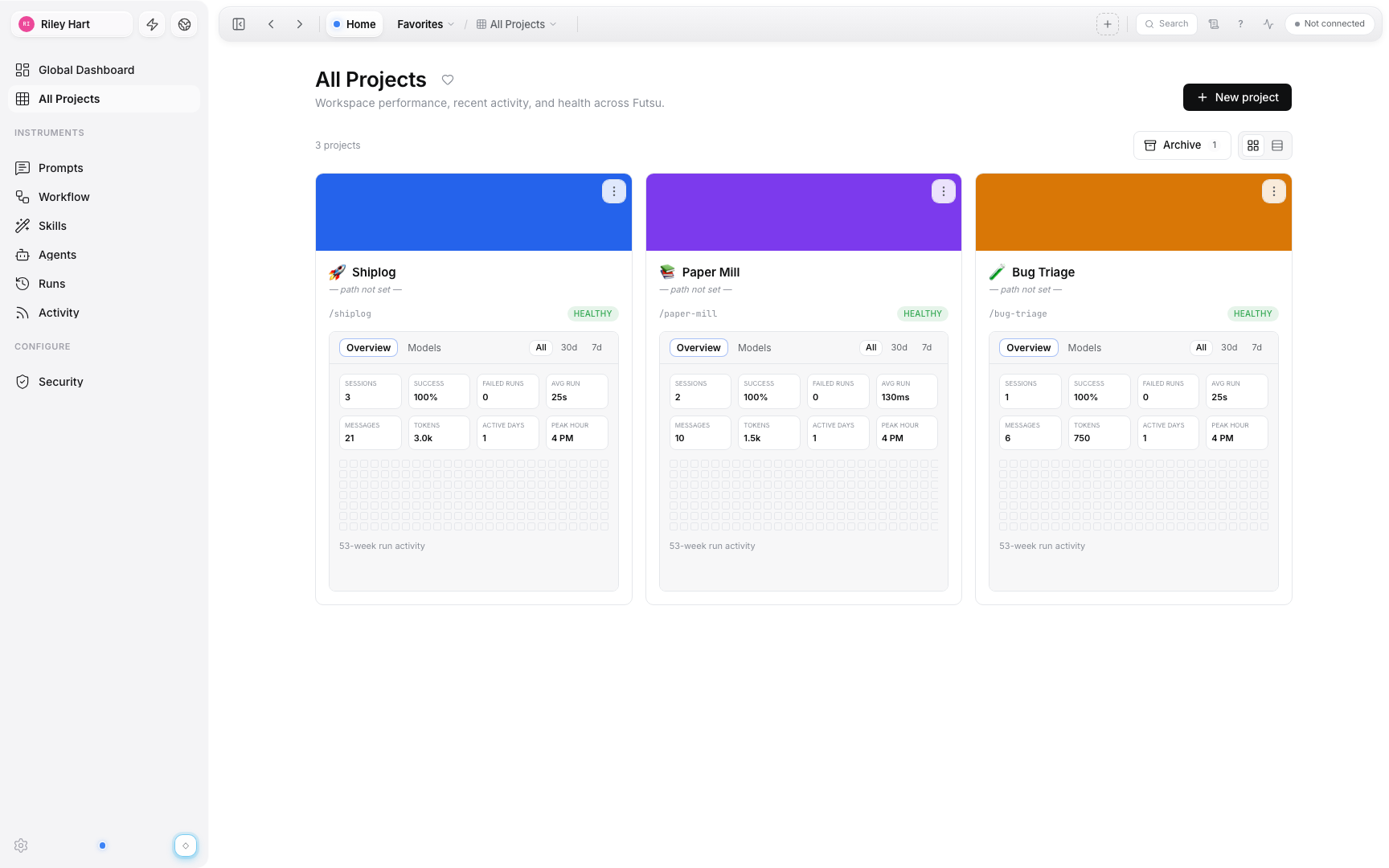Select All Projects in sidebar
The height and width of the screenshot is (868, 1389).
[x=104, y=99]
